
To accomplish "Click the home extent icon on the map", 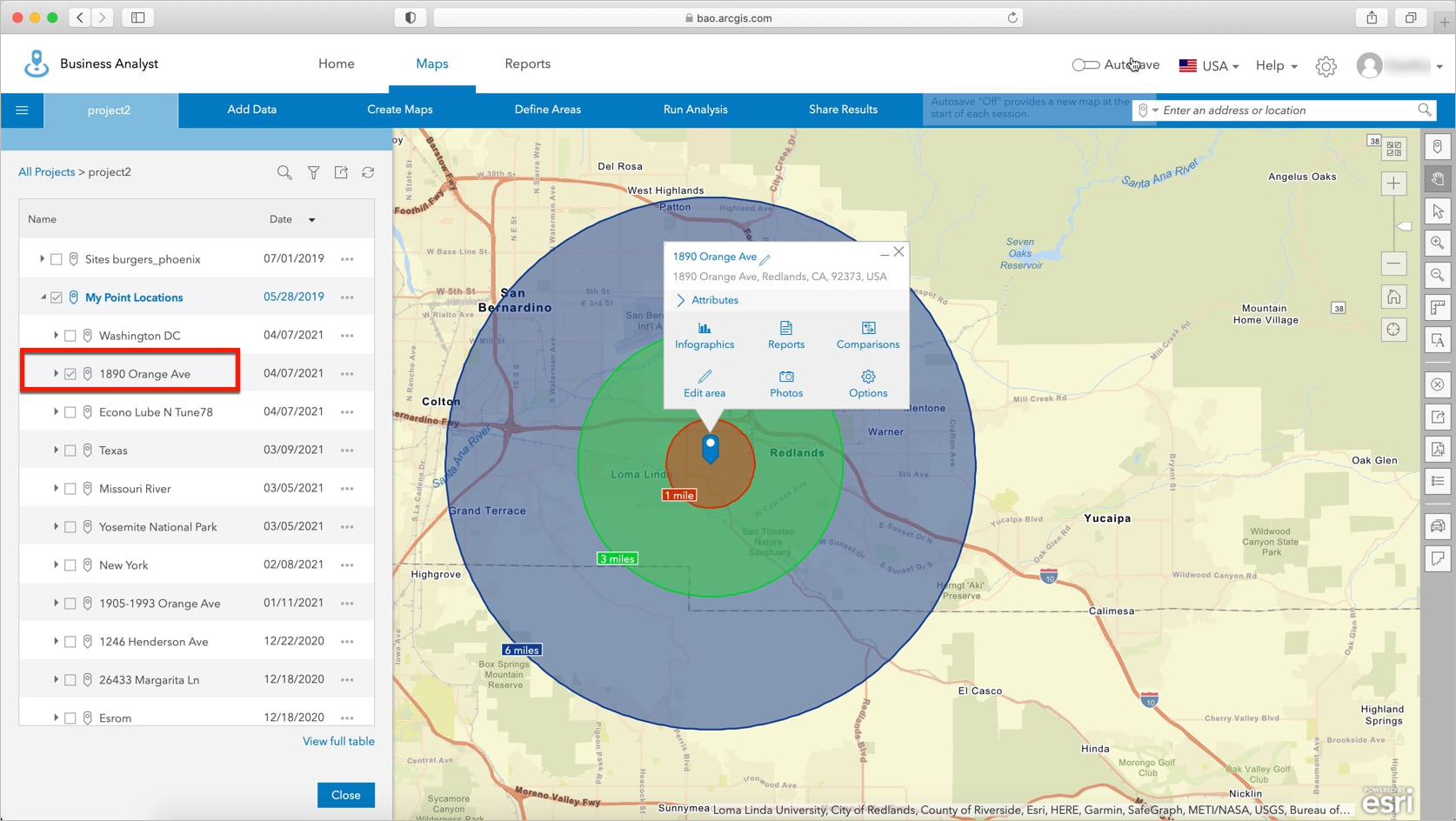I will point(1393,297).
